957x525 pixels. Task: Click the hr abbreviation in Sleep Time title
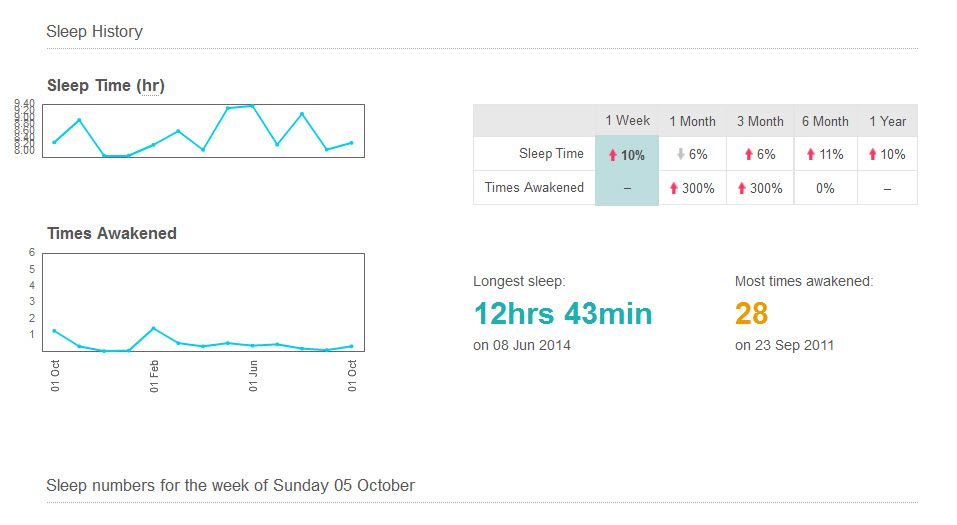[x=150, y=85]
